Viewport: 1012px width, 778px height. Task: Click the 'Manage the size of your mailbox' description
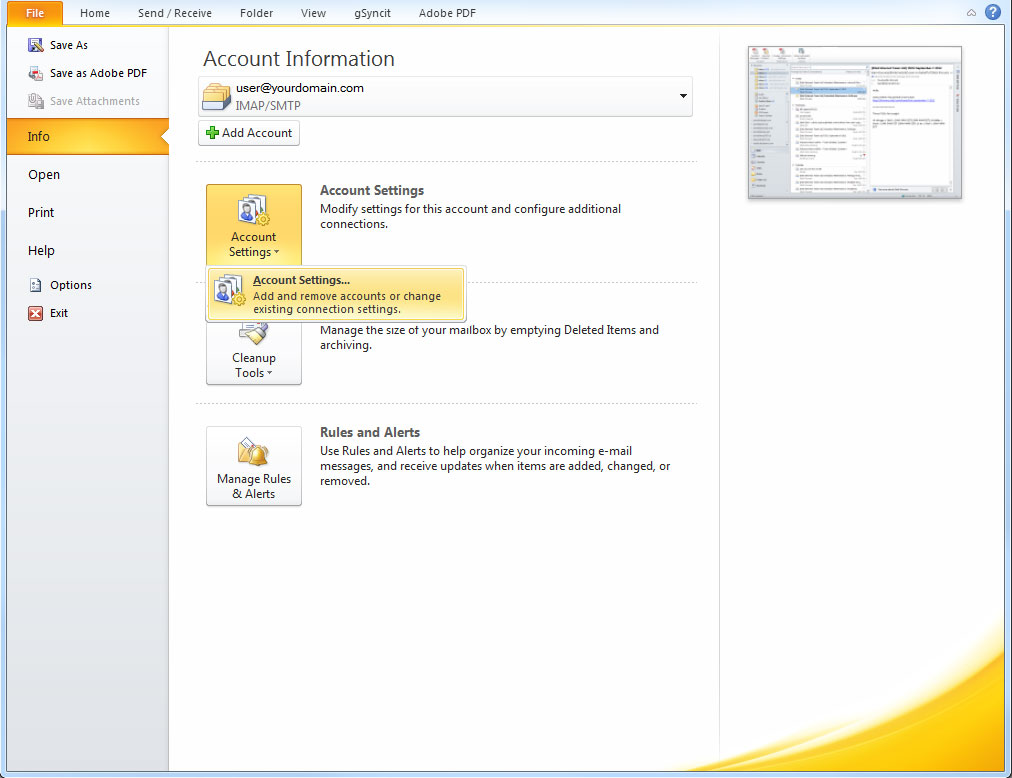pos(489,337)
